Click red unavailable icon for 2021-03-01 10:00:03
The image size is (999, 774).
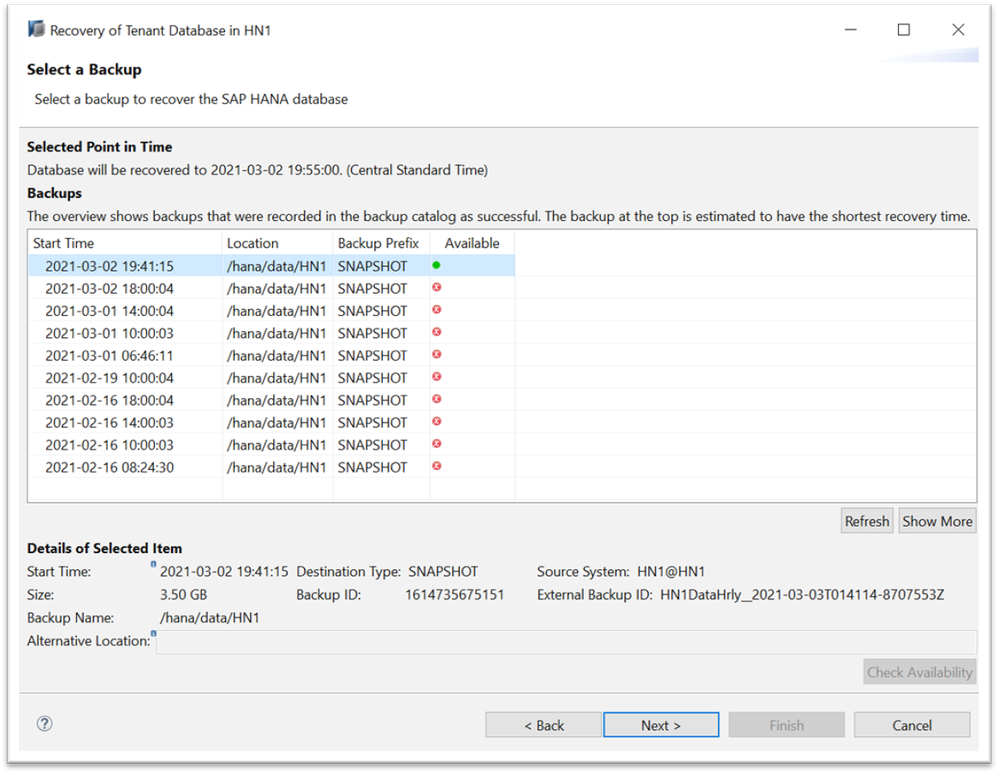(436, 332)
